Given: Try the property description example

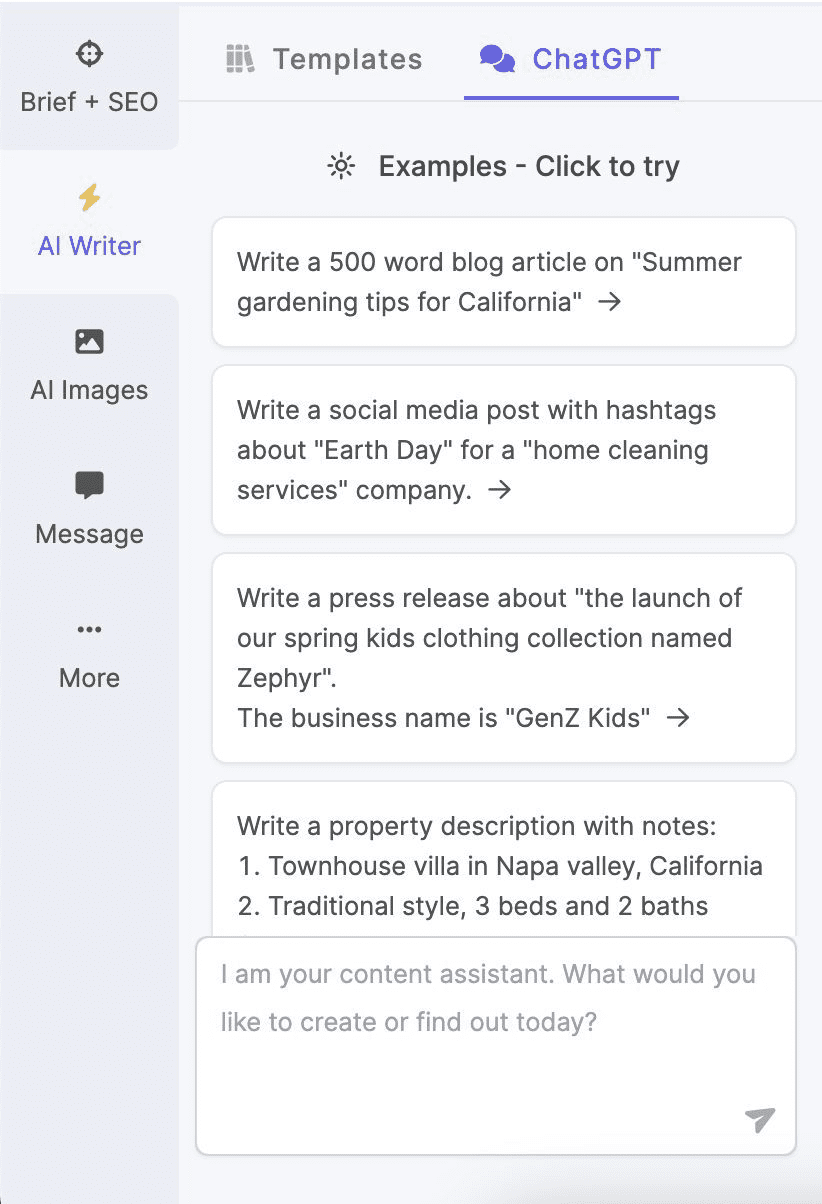Looking at the screenshot, I should (x=504, y=860).
